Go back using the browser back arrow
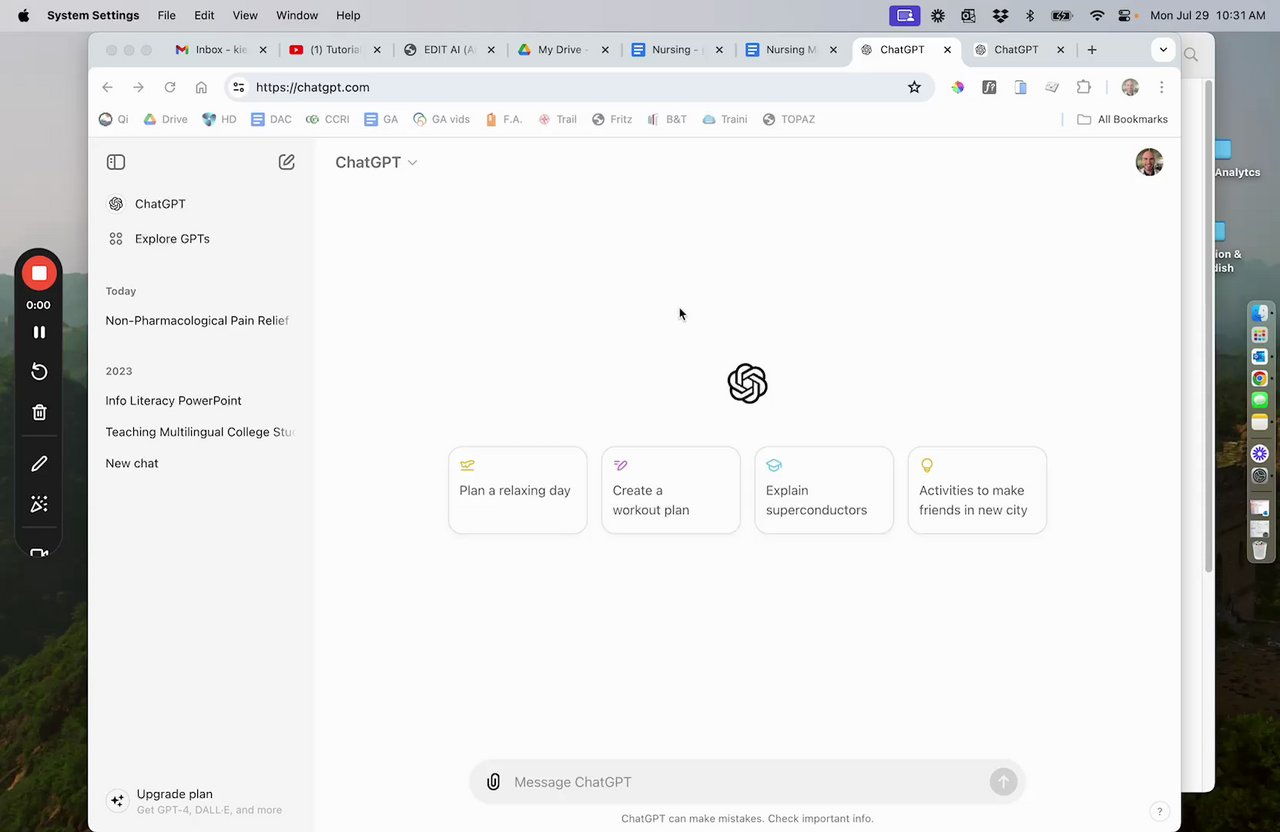Screen dimensions: 1280x832 coord(108,87)
